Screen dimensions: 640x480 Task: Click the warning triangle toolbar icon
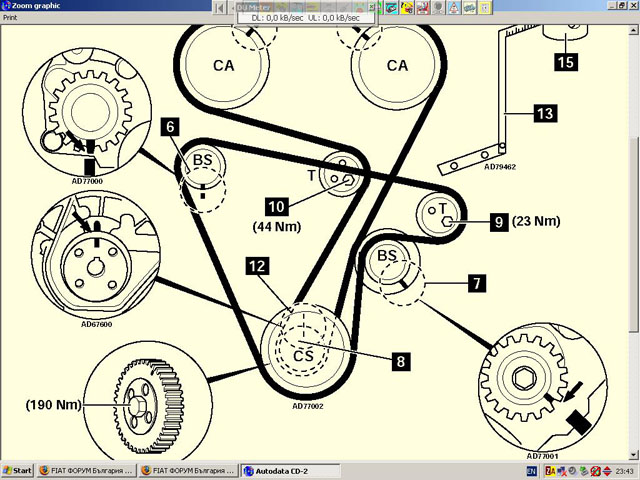[x=455, y=7]
